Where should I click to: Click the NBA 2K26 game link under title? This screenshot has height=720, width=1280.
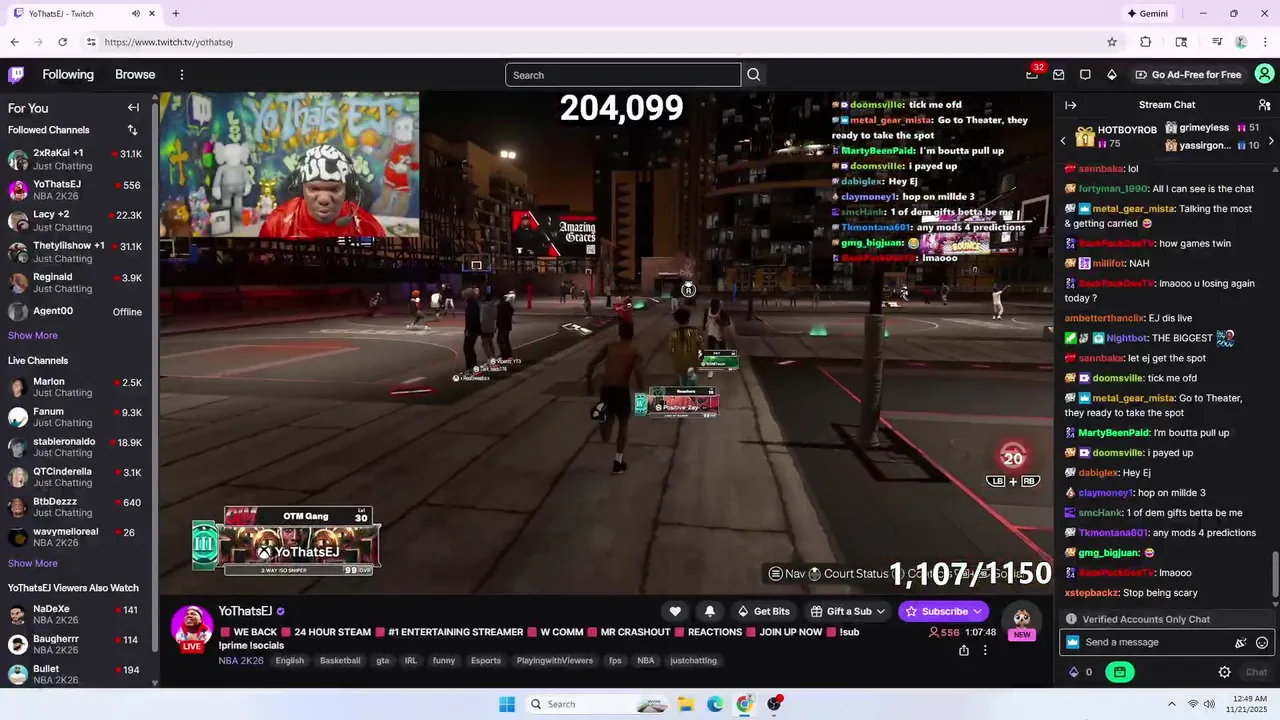pos(241,661)
